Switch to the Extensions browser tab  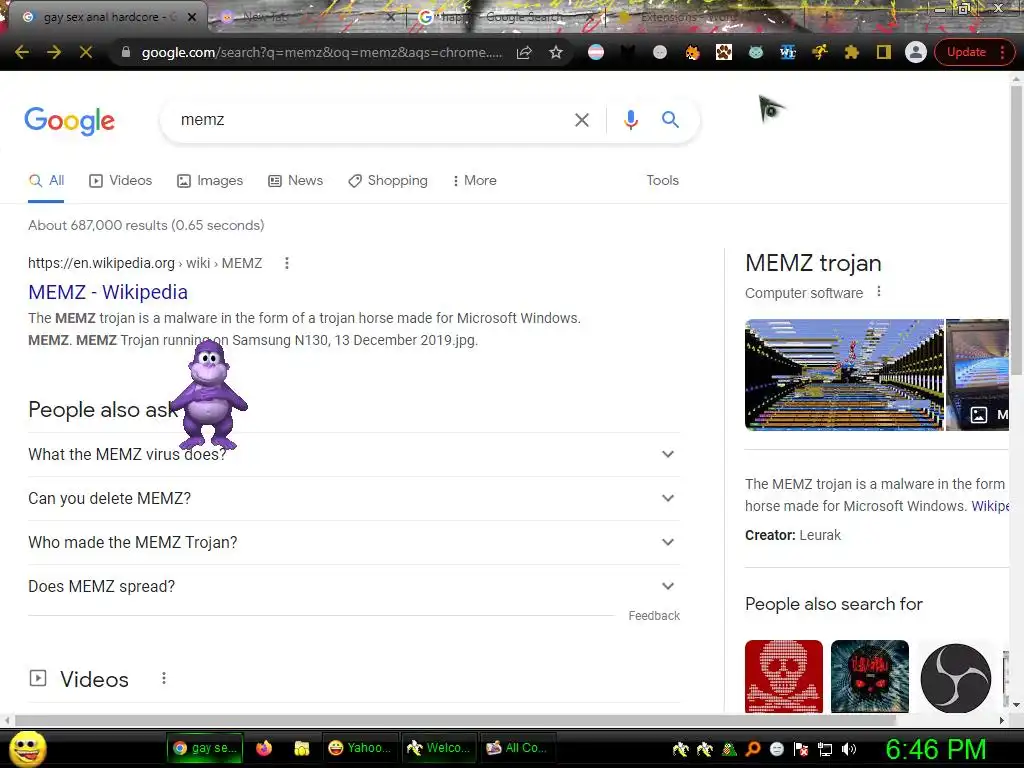pos(705,17)
